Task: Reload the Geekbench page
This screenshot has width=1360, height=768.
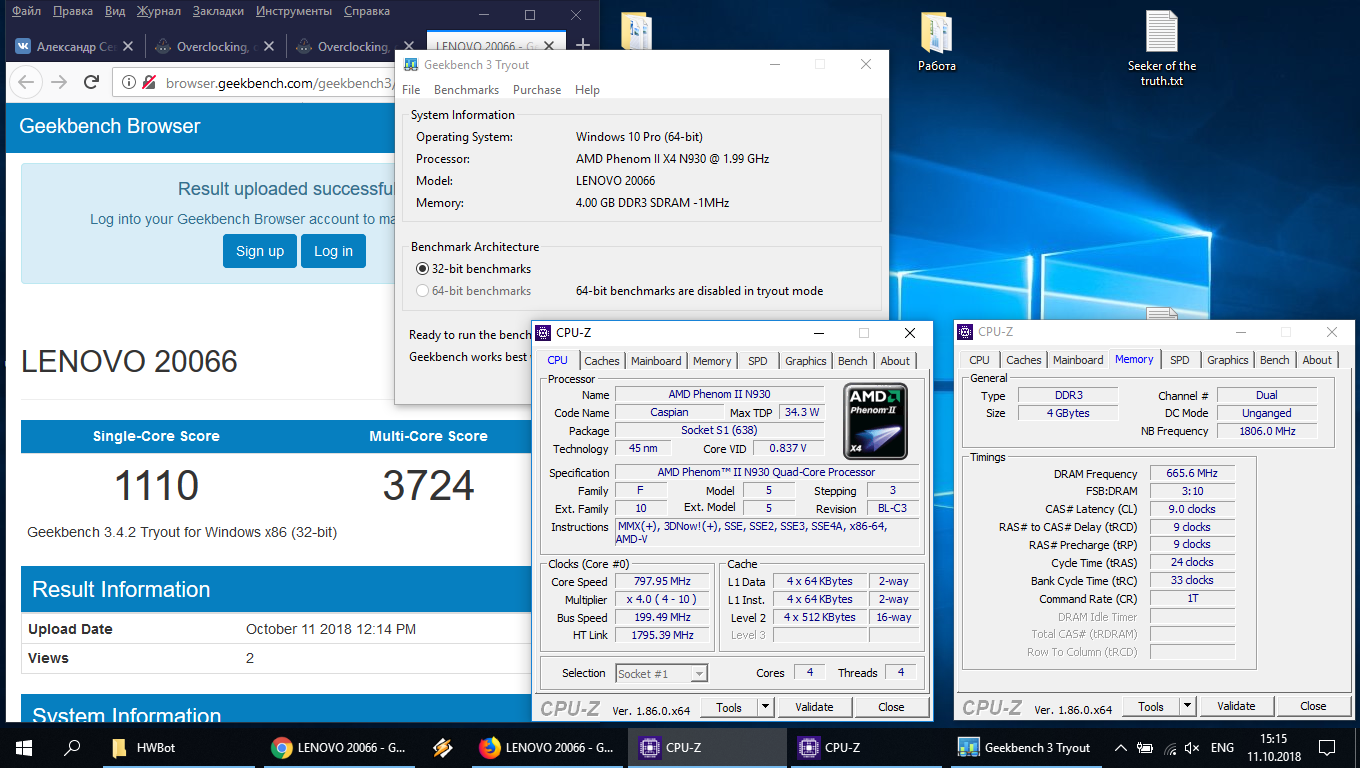Action: click(x=91, y=83)
